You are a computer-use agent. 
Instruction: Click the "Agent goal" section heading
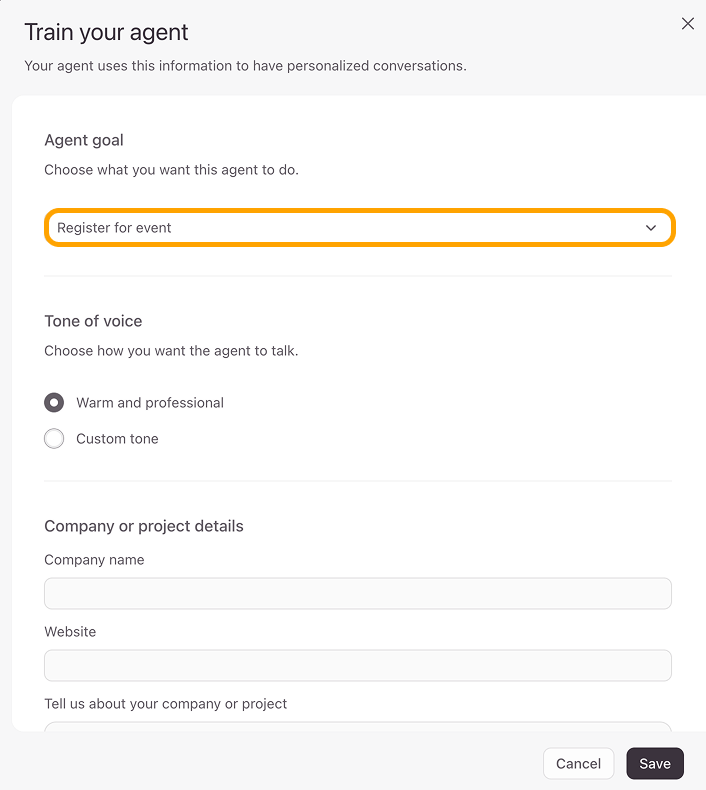coord(84,140)
